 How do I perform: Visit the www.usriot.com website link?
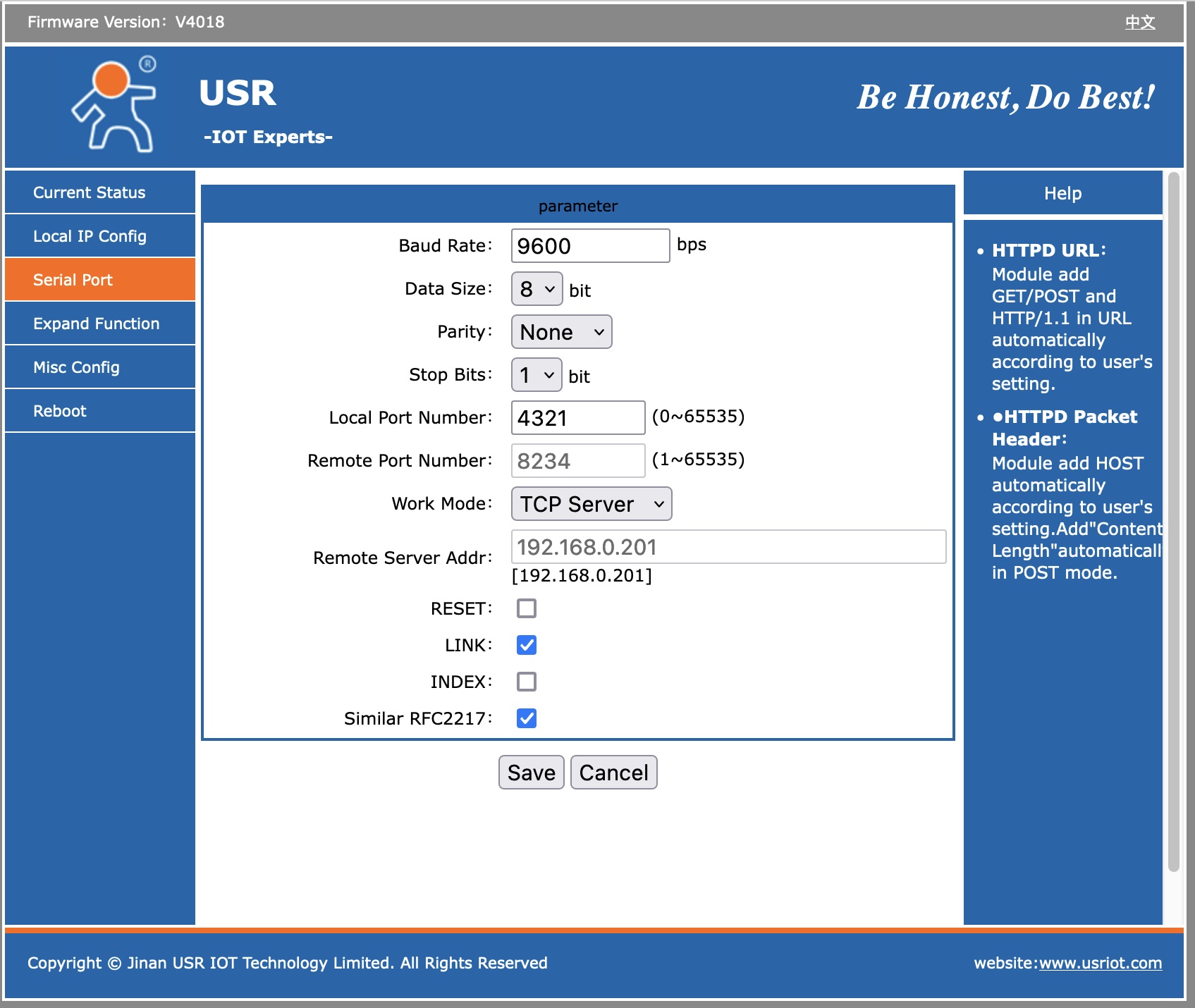coord(1100,963)
